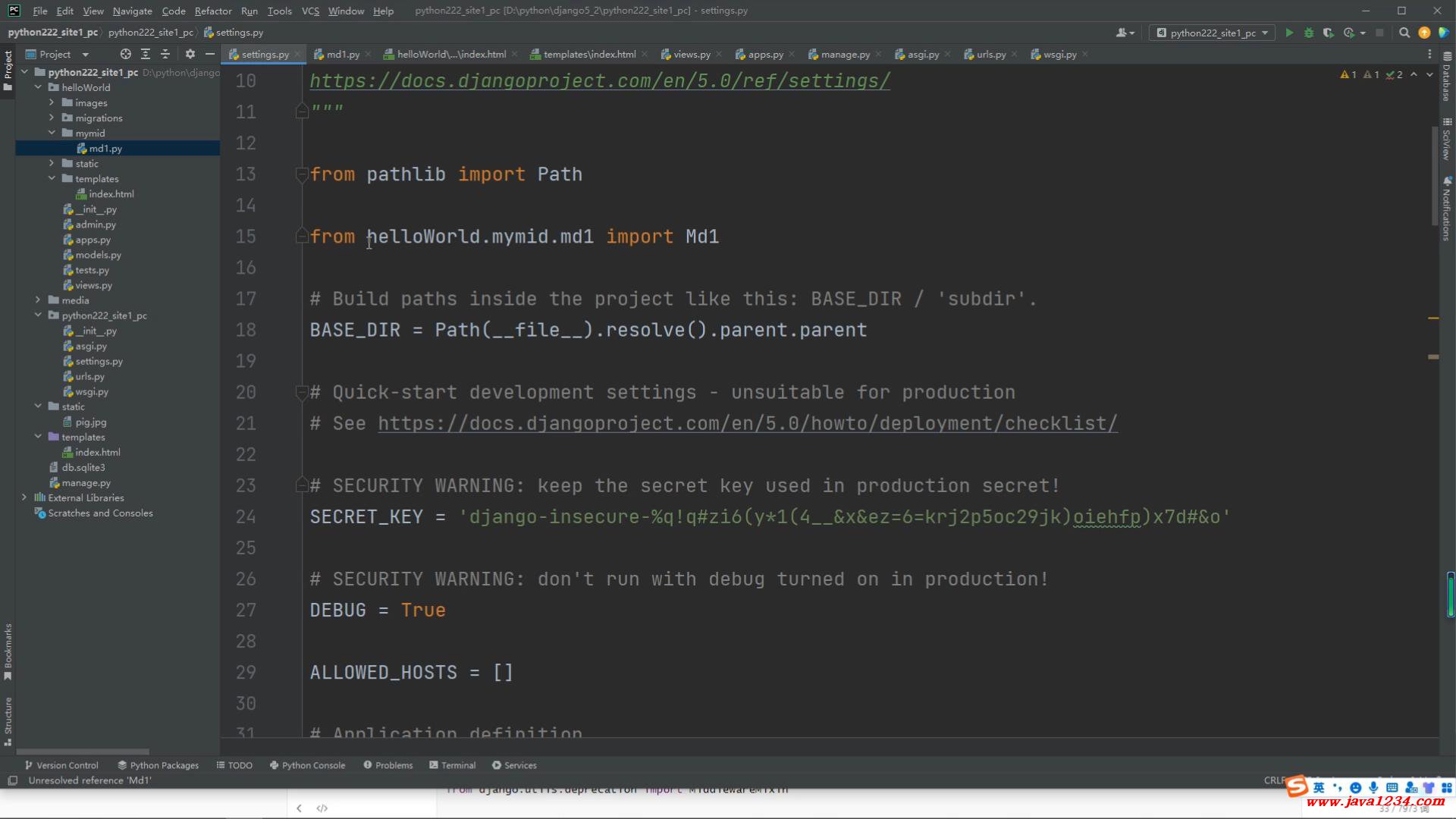
Task: Open Python Packages tool window
Action: (158, 765)
